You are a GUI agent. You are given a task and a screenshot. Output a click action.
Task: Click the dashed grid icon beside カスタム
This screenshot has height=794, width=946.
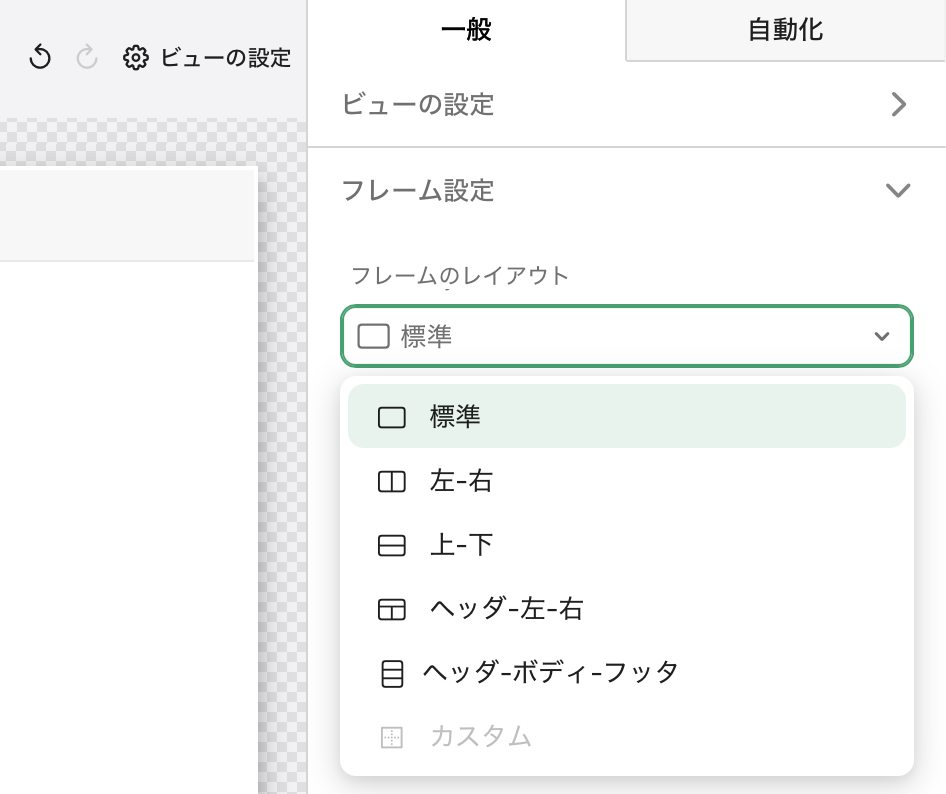tap(392, 738)
